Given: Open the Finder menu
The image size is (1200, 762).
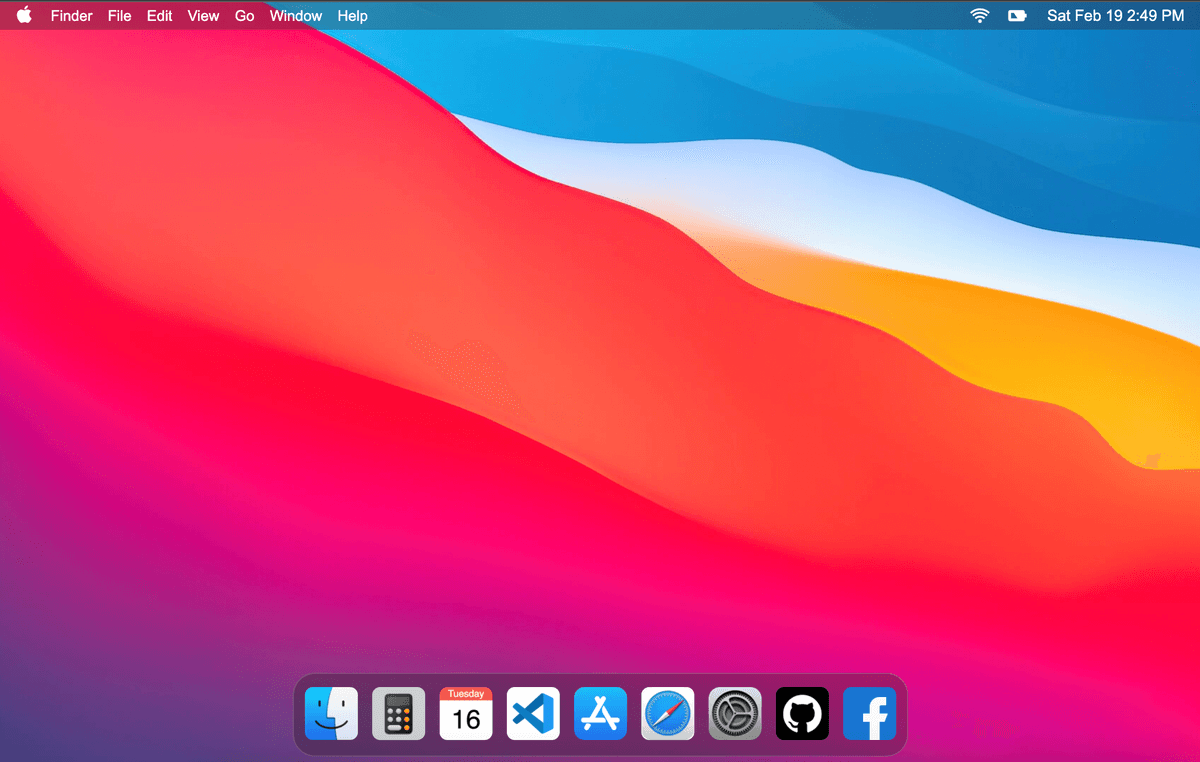Looking at the screenshot, I should coord(71,15).
